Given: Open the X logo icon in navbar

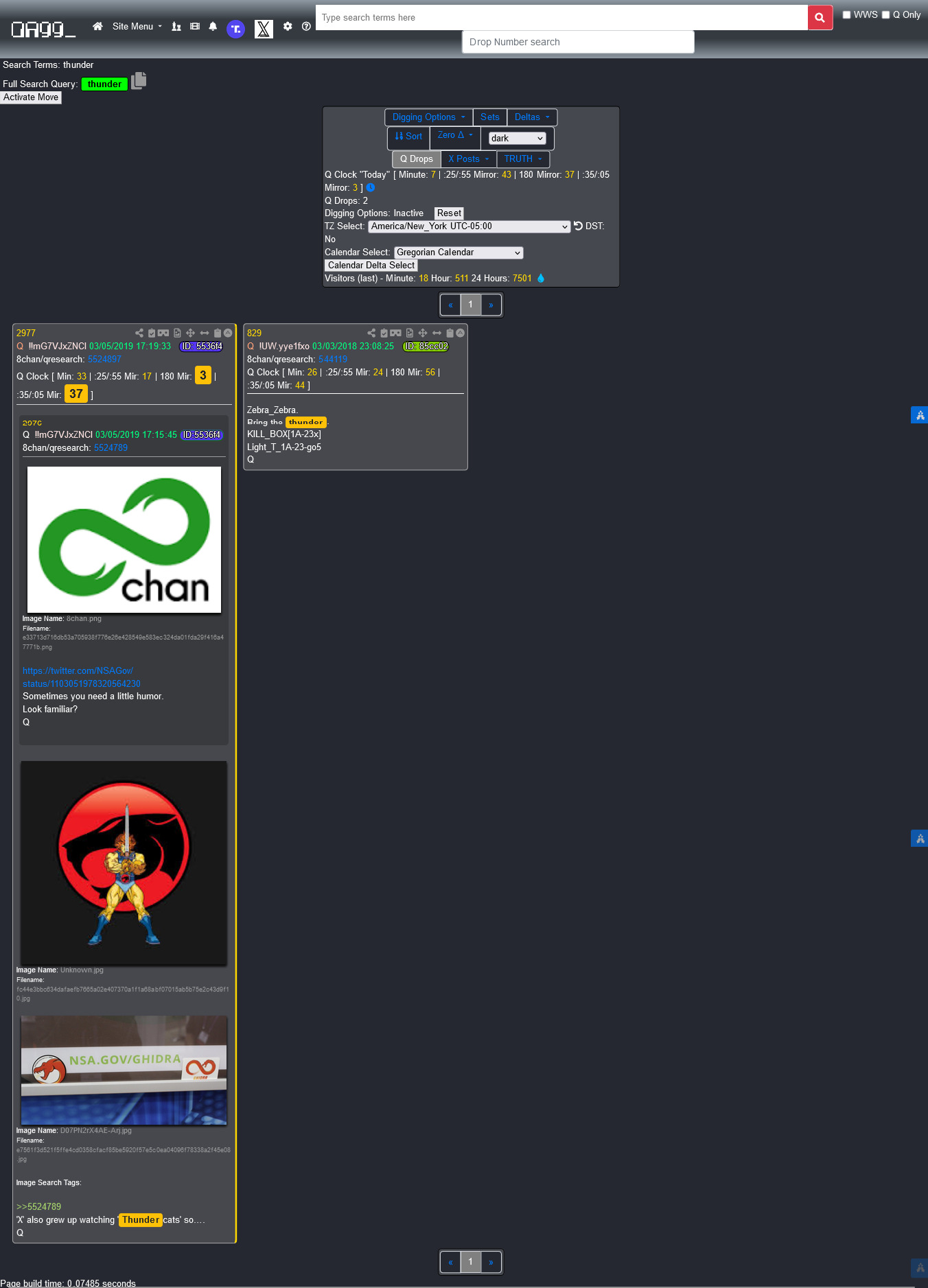Looking at the screenshot, I should pyautogui.click(x=264, y=29).
